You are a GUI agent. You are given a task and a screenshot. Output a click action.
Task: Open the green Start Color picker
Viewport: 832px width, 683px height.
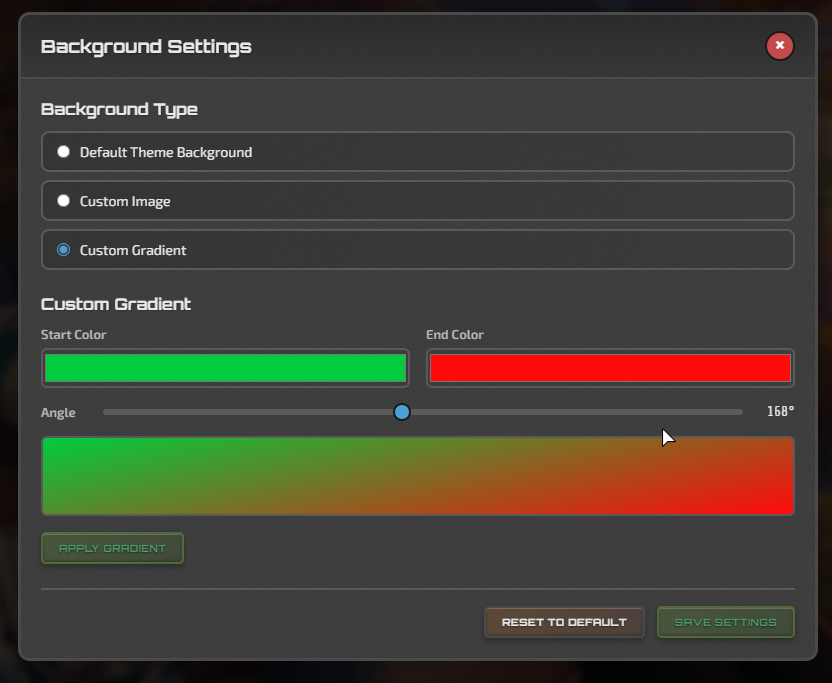click(x=226, y=368)
